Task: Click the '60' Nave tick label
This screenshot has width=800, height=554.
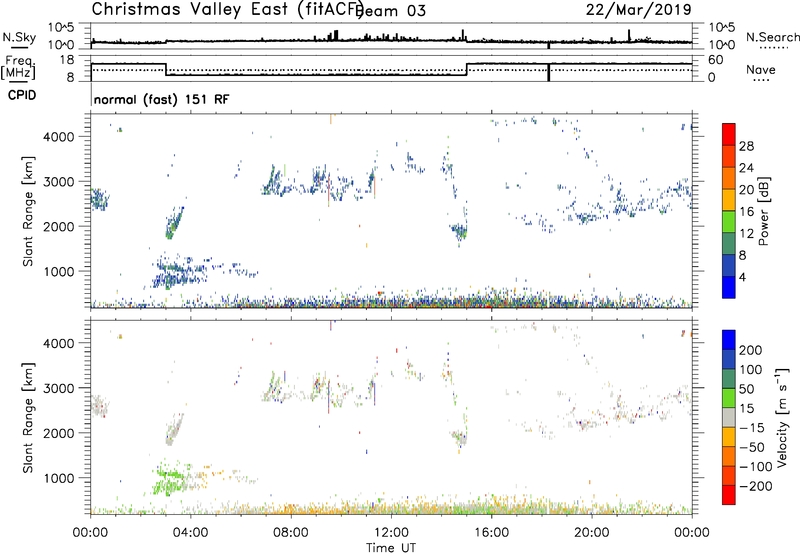Action: [715, 60]
